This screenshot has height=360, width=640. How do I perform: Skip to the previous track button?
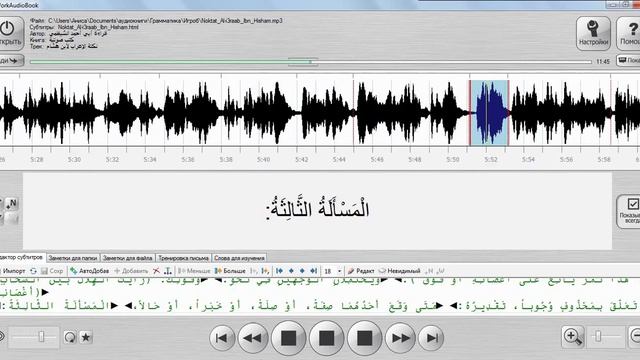point(222,338)
